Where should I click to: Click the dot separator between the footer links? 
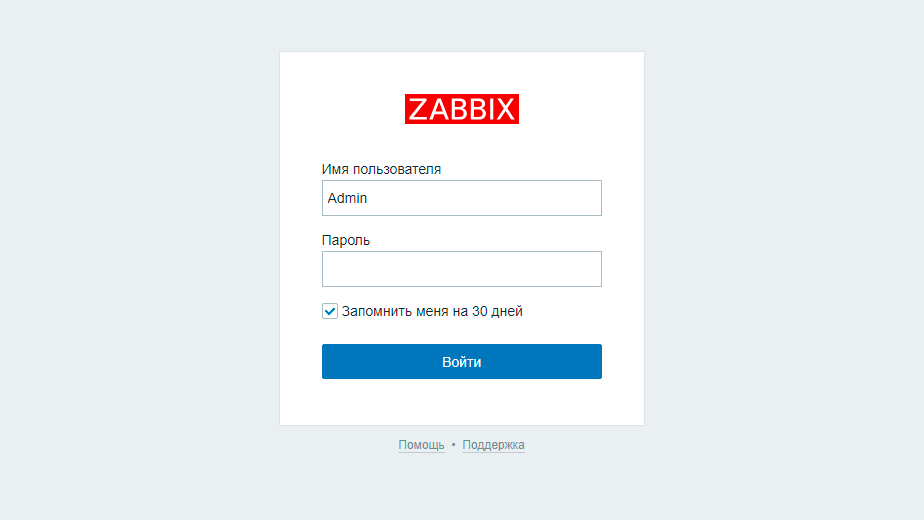[x=453, y=445]
